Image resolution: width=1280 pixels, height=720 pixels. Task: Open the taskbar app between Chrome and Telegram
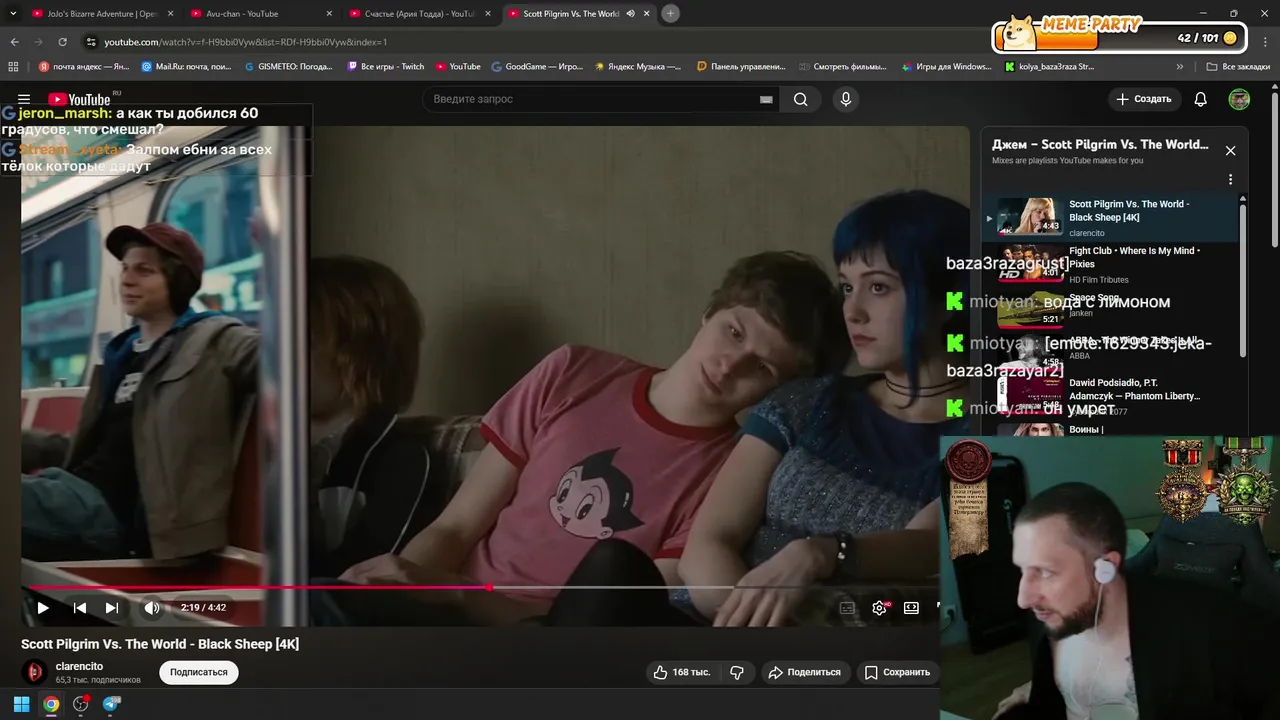click(81, 704)
